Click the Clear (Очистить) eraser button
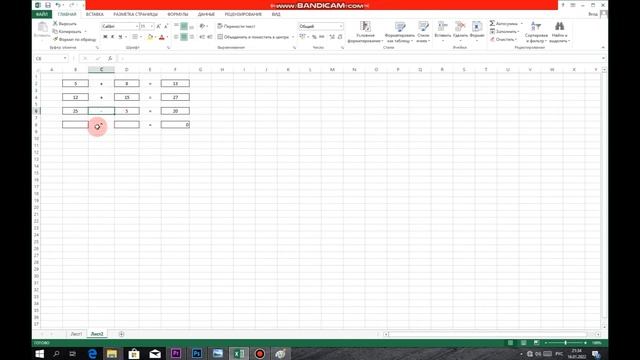The image size is (640, 360). (503, 40)
